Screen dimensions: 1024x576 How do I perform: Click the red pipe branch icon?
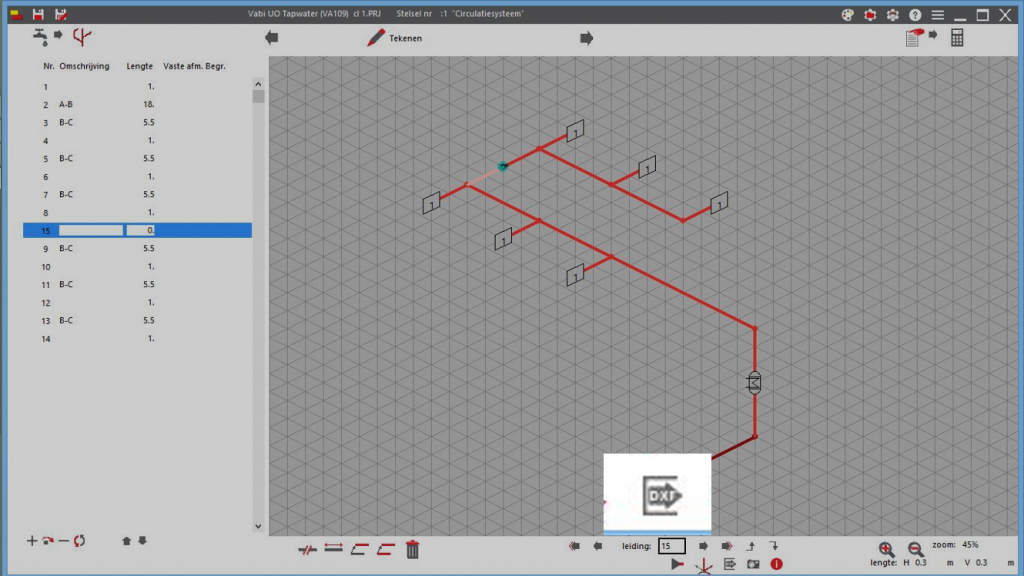pyautogui.click(x=82, y=37)
